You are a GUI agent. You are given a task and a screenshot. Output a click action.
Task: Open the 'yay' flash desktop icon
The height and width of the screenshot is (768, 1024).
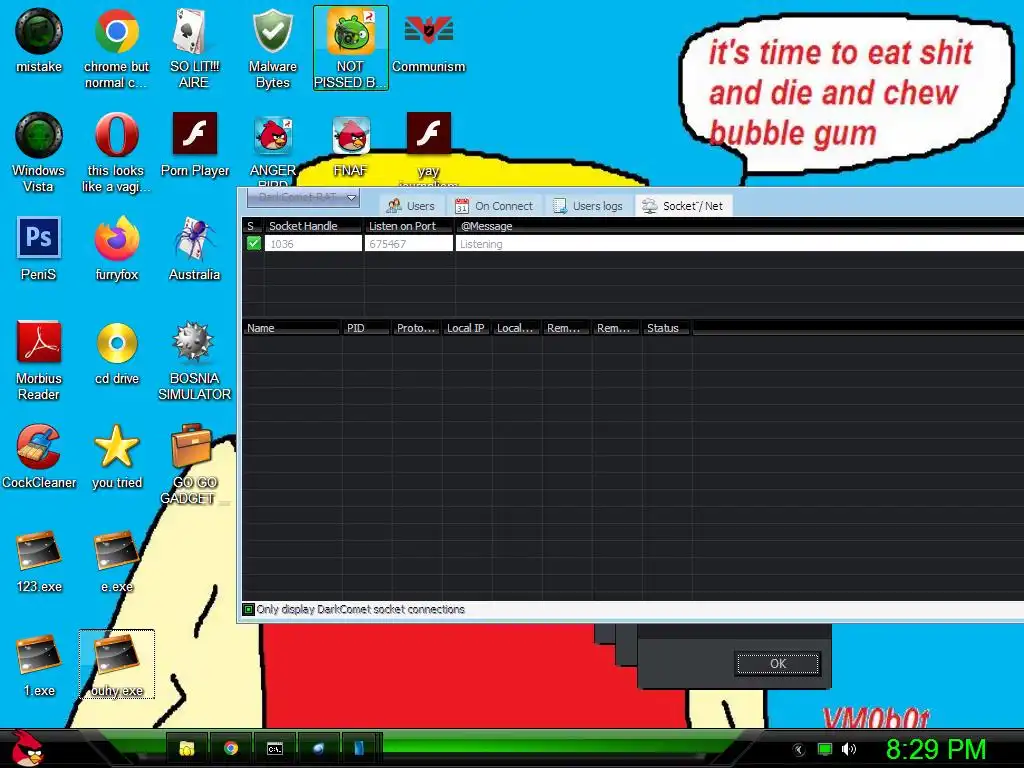tap(428, 149)
